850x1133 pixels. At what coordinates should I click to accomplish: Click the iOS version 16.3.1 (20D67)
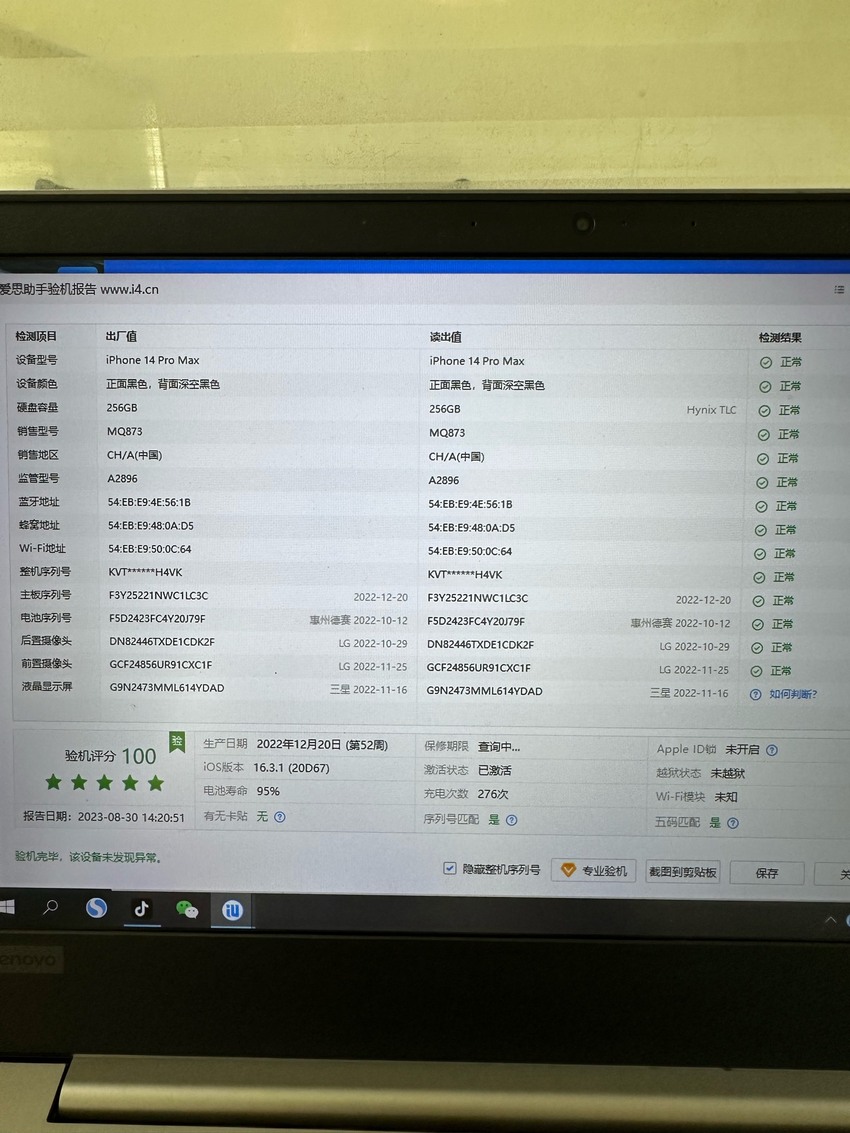click(x=291, y=768)
